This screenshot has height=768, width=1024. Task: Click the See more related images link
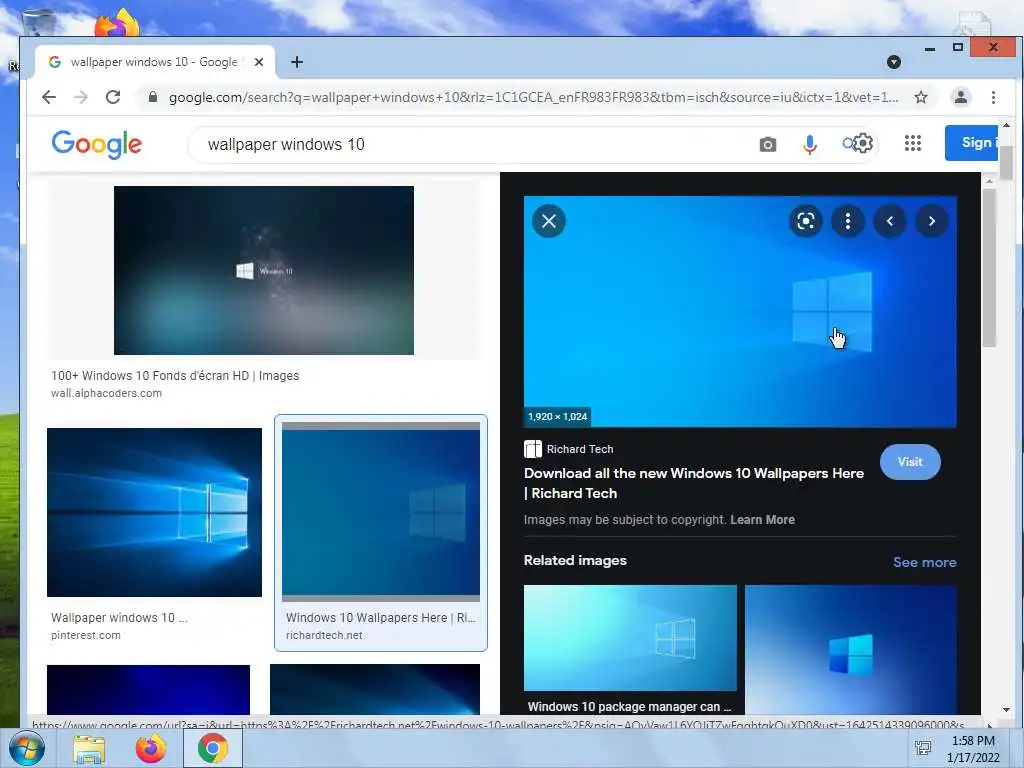click(924, 562)
